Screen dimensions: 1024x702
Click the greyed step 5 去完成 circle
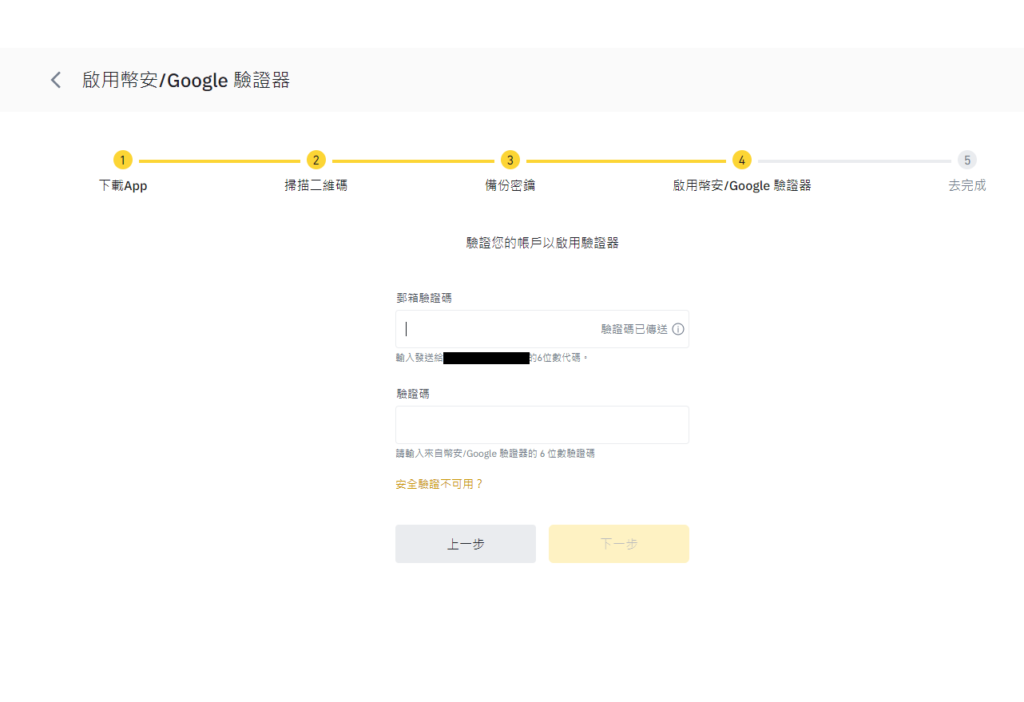966,159
